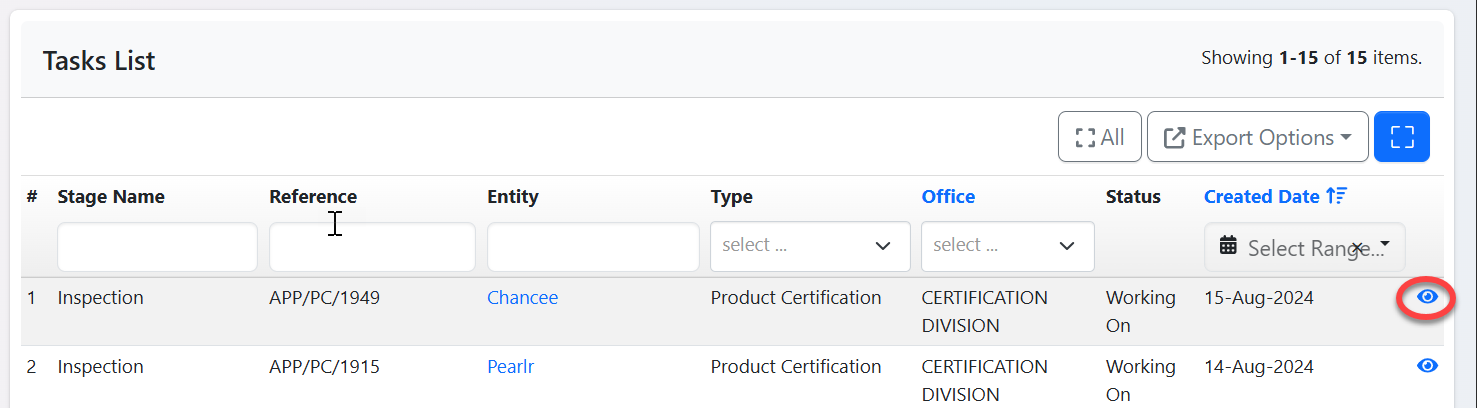Select the row with reference APP/PC/1949
This screenshot has height=408, width=1477.
tap(324, 298)
